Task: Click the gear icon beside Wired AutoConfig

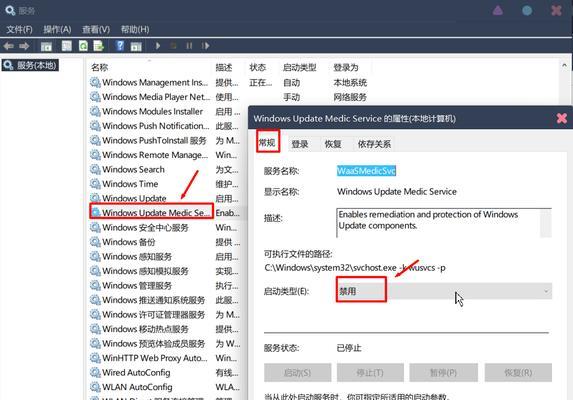Action: (95, 373)
